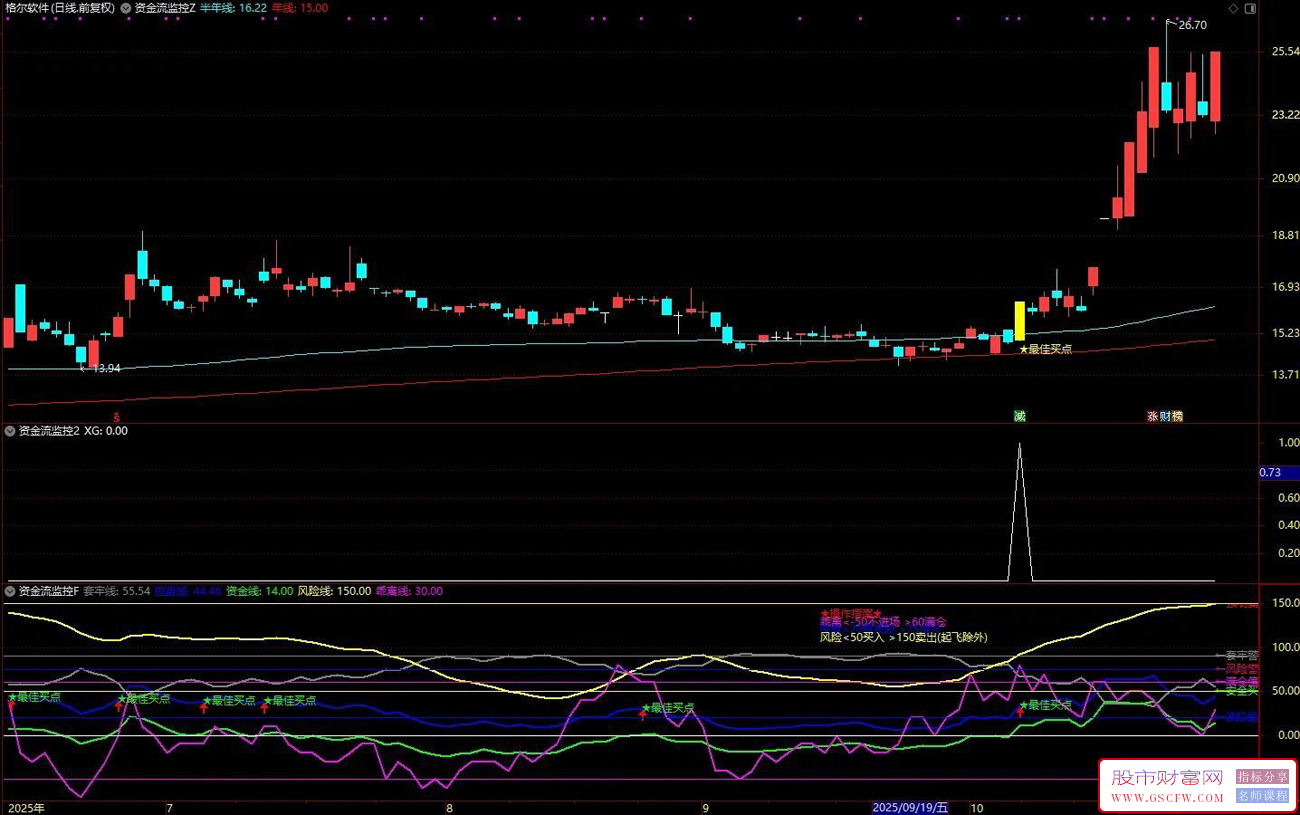This screenshot has width=1300, height=815.
Task: Click the 13.94 low price label
Action: (105, 369)
